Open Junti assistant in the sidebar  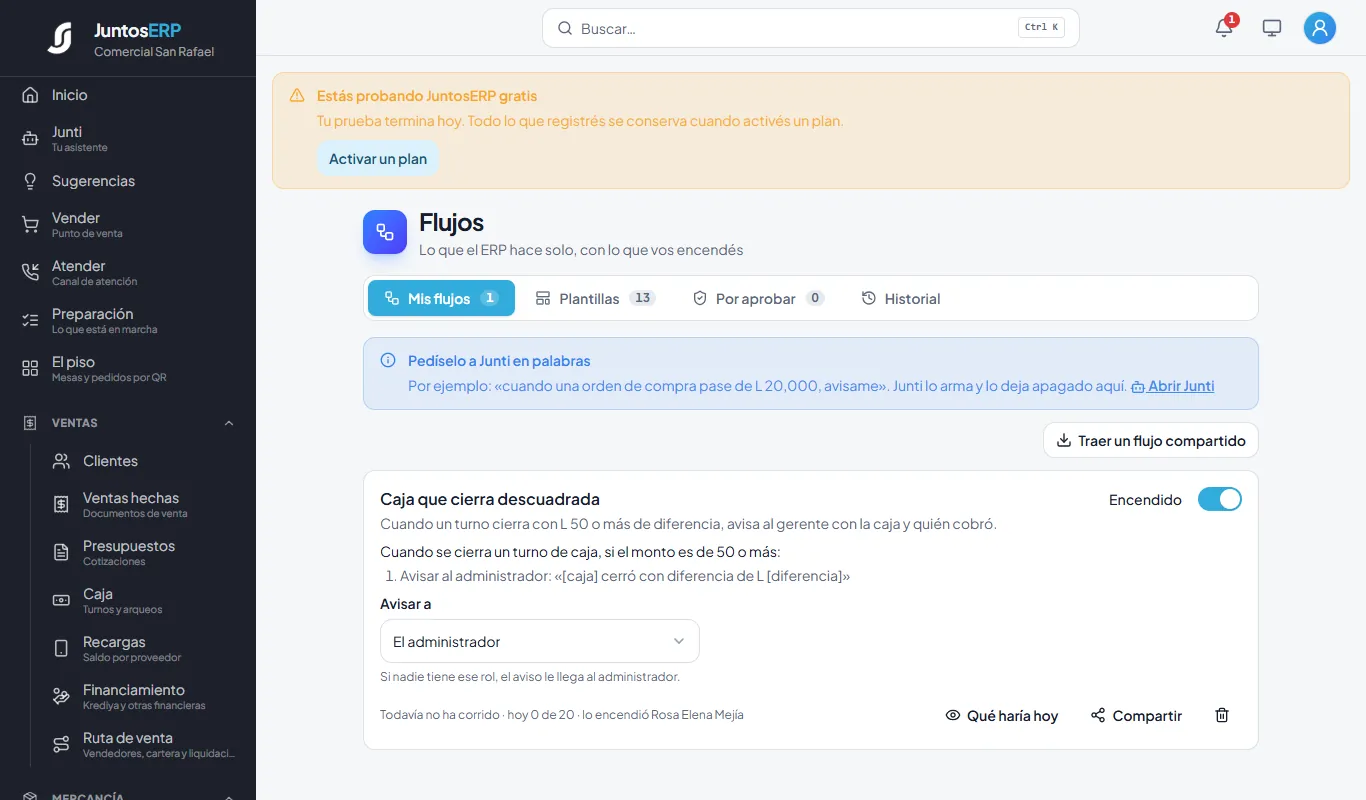(x=128, y=138)
